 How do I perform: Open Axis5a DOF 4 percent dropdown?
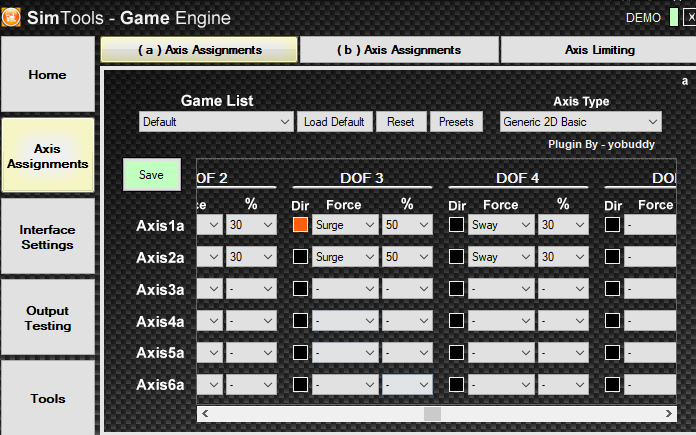[563, 352]
